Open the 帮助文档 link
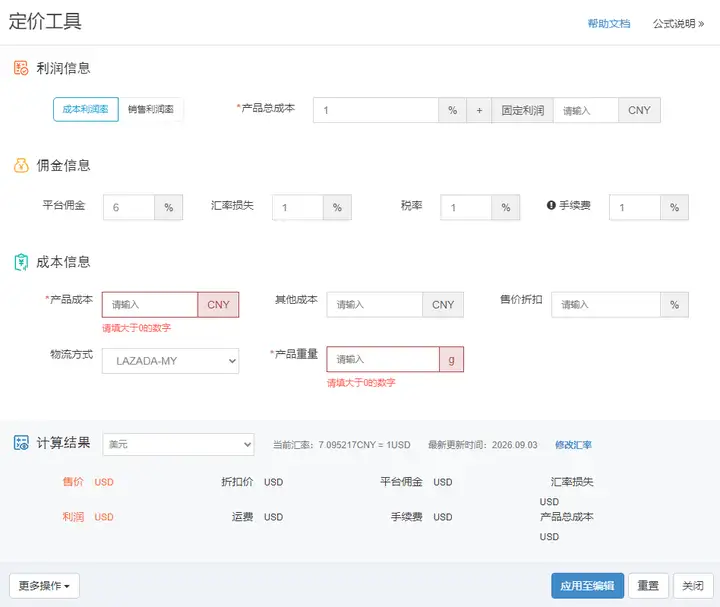This screenshot has width=720, height=607. point(609,24)
